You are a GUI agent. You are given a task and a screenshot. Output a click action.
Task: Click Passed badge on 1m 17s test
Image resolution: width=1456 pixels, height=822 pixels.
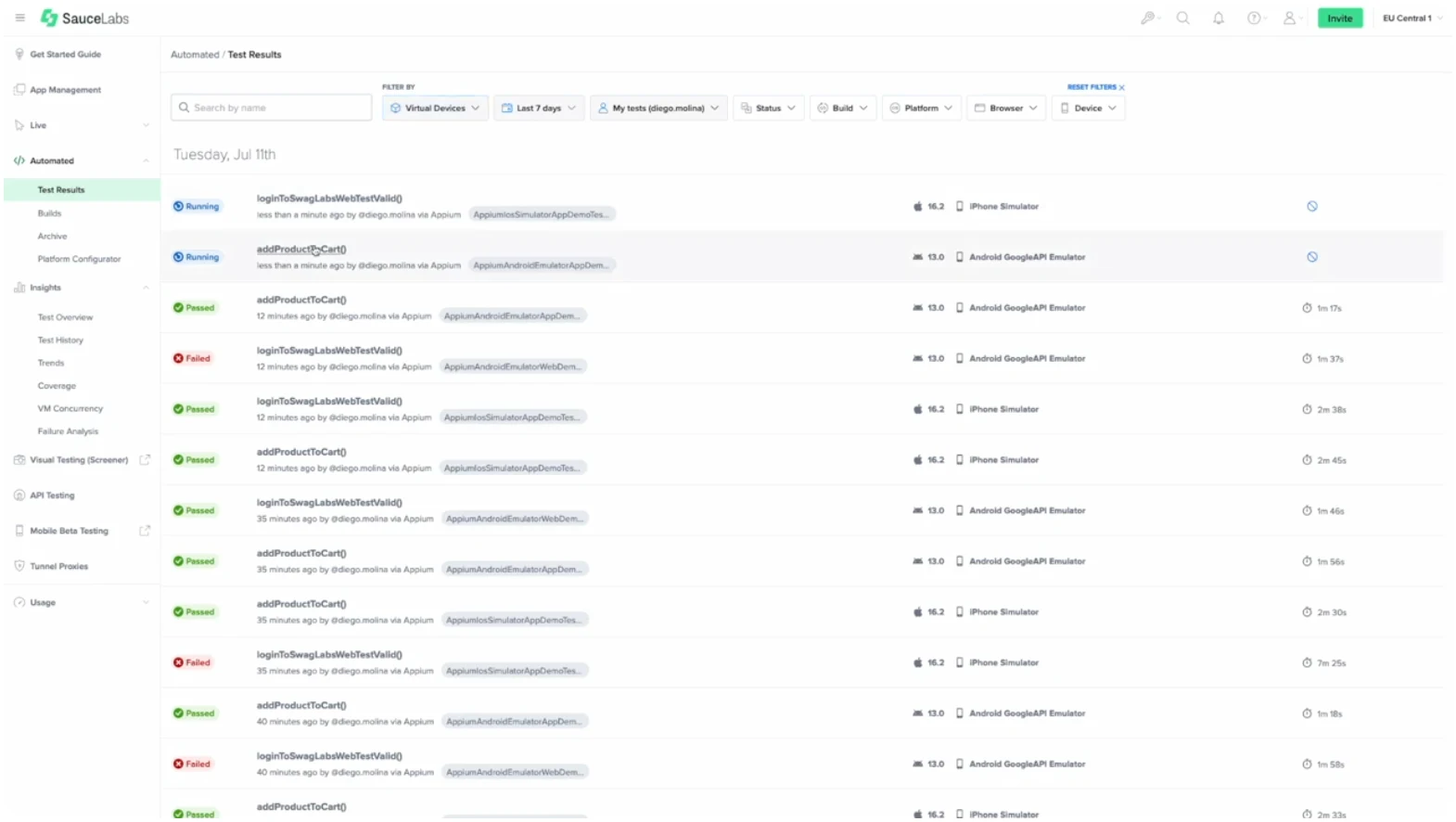tap(194, 308)
